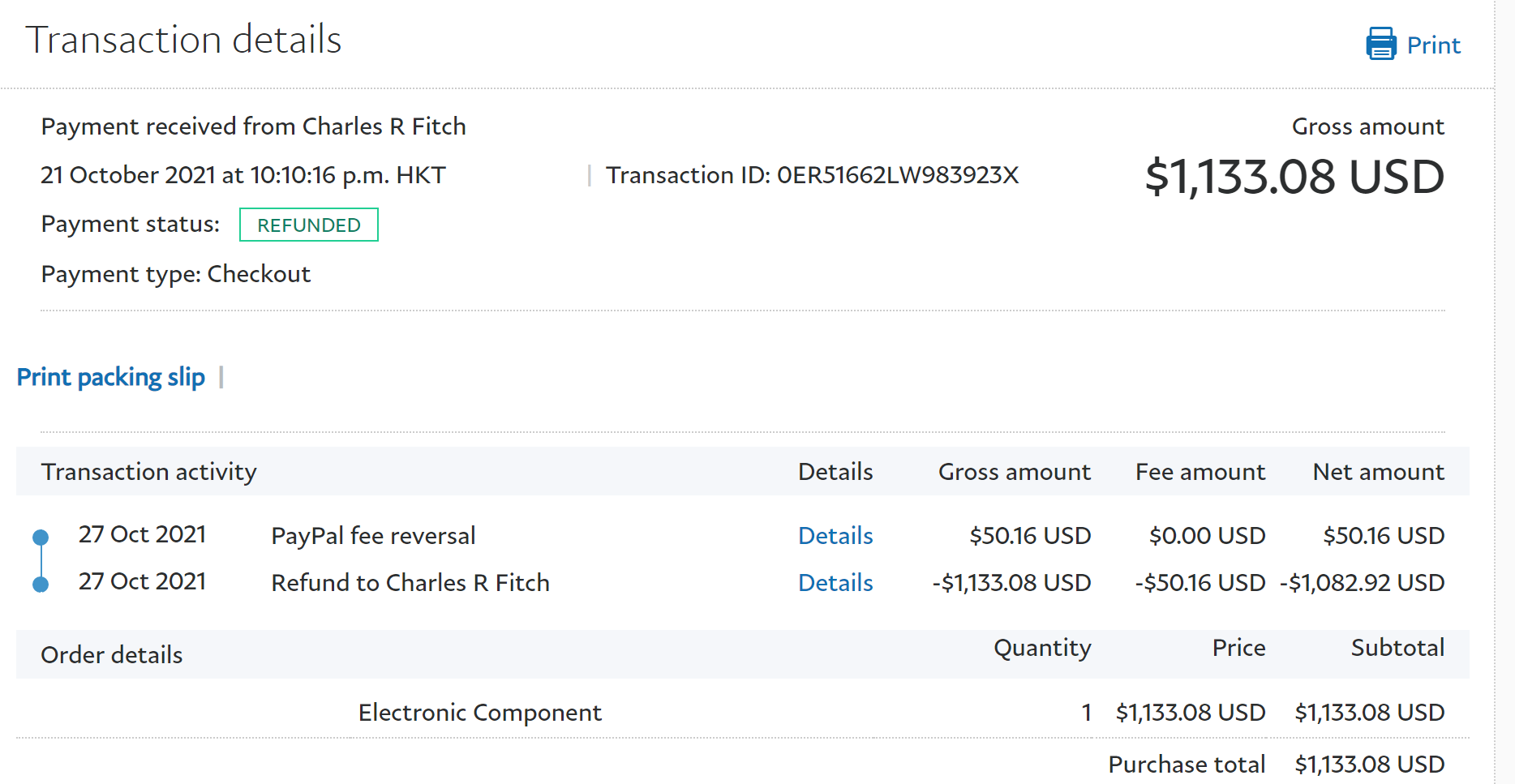Screen dimensions: 1515x784
Task: Click the Print text link
Action: tap(1433, 45)
